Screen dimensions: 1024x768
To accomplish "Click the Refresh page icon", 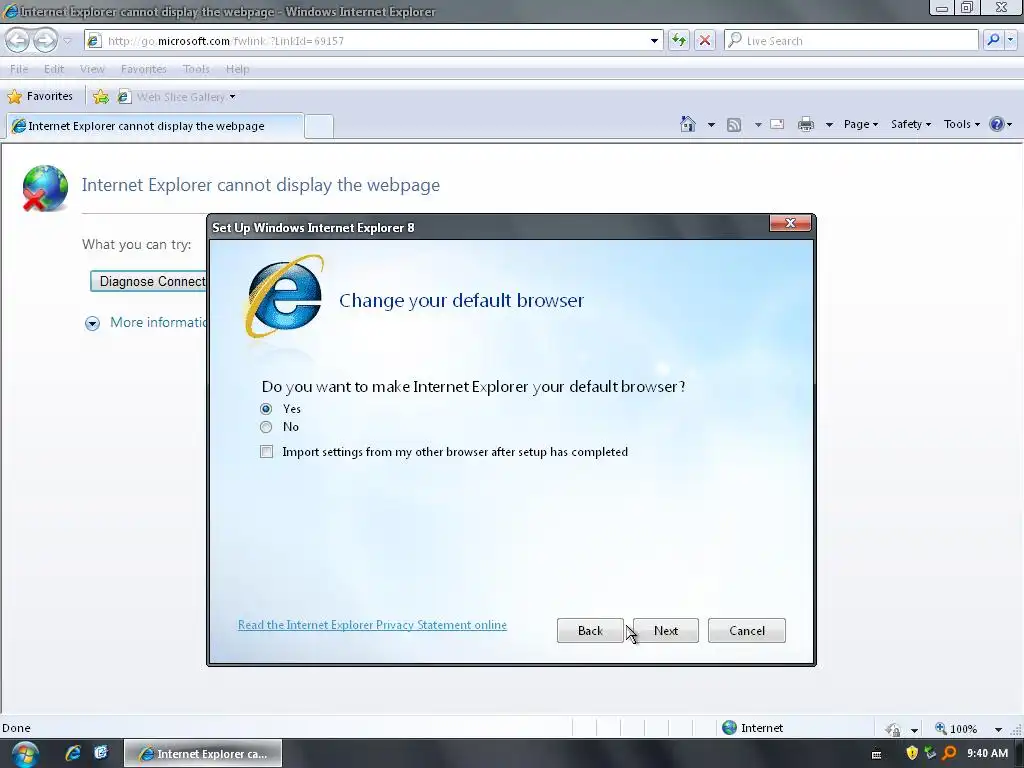I will click(679, 40).
